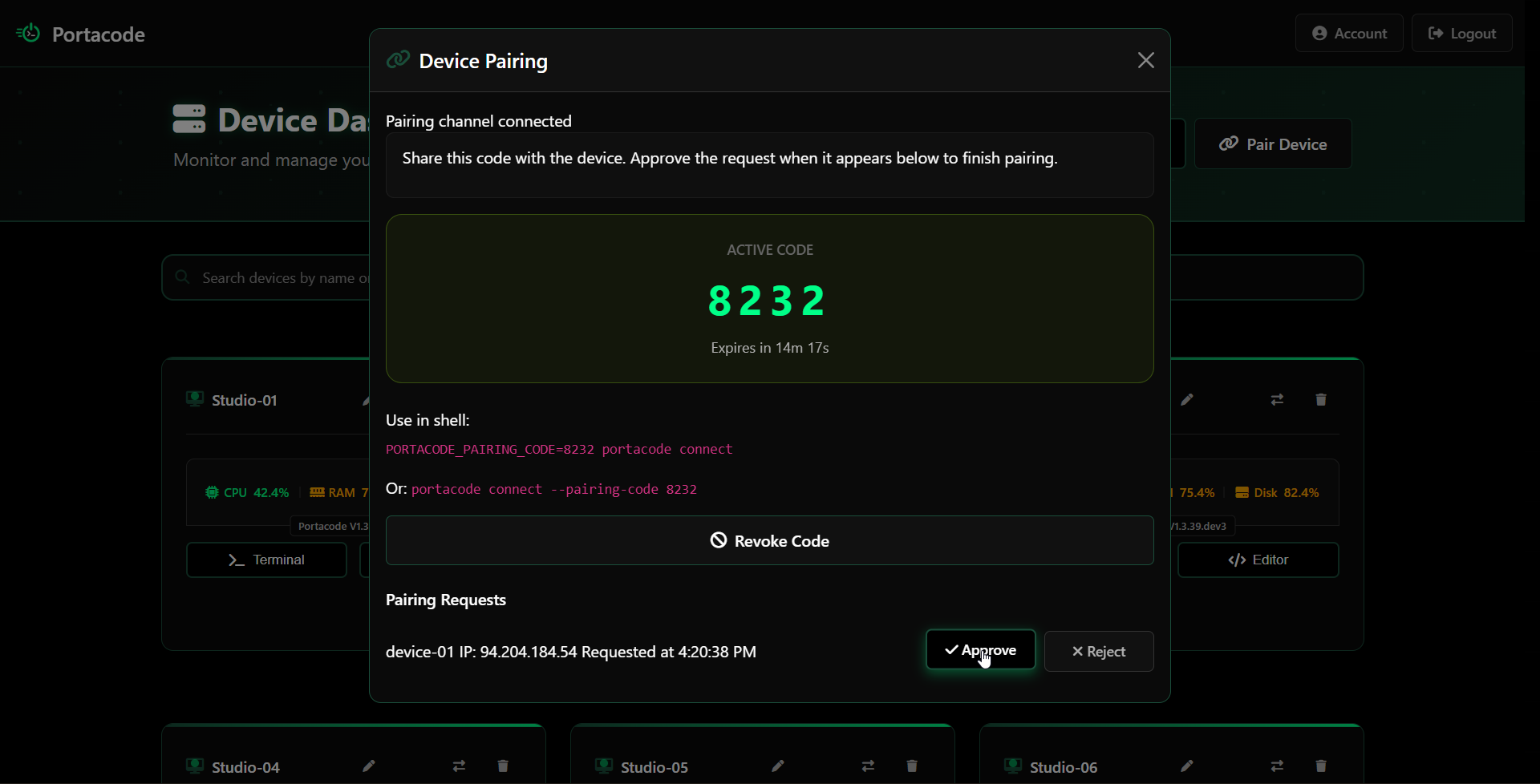Screen dimensions: 1540x784
Task: Click trash icon for Studio-04
Action: click(x=503, y=766)
